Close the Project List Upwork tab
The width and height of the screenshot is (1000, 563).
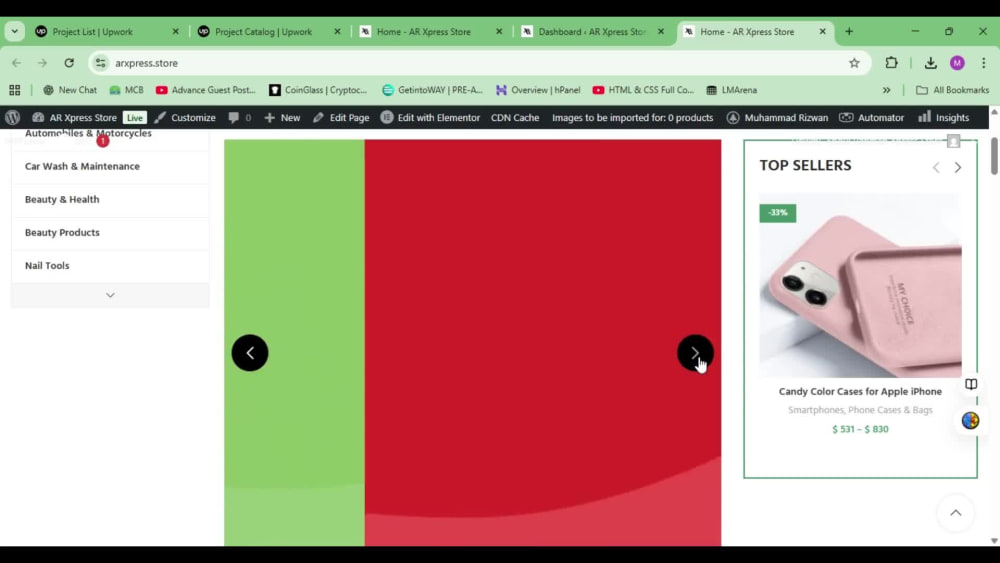coord(175,31)
